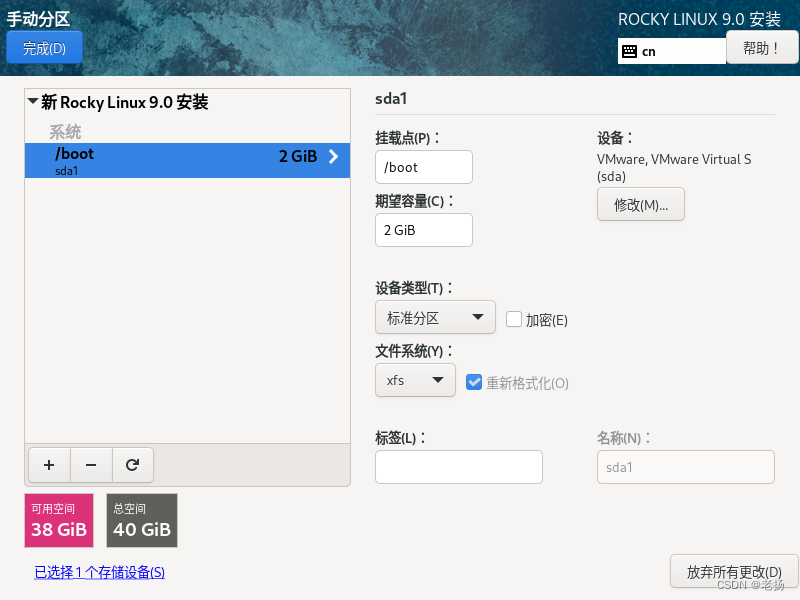Screen dimensions: 800x600
Task: Click the reload storage configuration button
Action: (x=133, y=465)
